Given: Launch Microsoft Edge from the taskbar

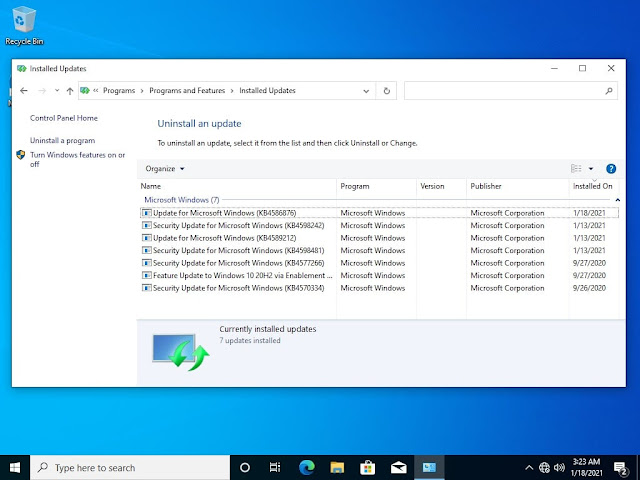Looking at the screenshot, I should coord(307,468).
